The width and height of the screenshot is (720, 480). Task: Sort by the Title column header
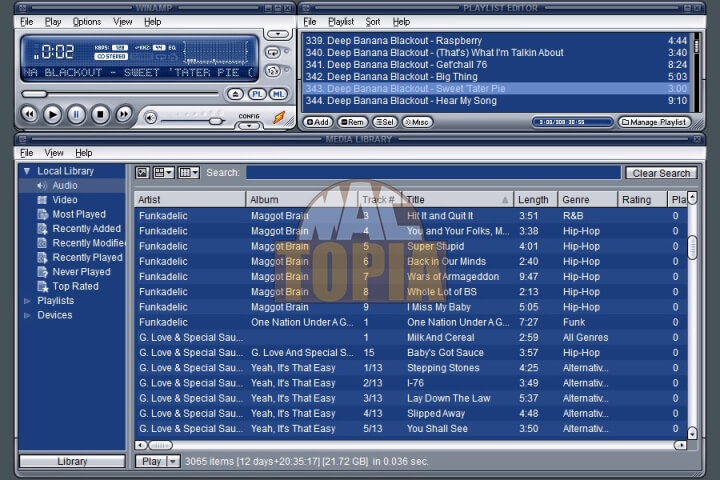[457, 199]
